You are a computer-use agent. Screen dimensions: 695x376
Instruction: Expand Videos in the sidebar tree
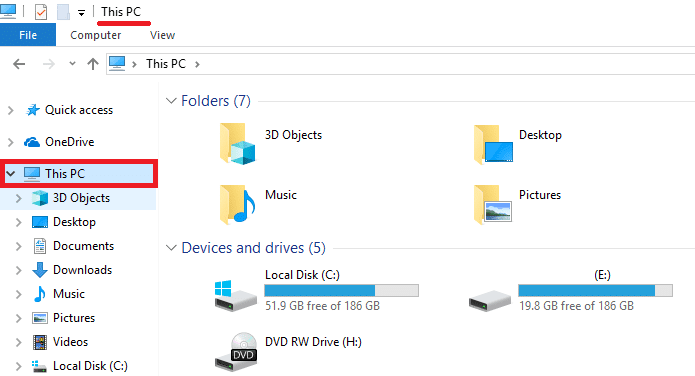click(19, 342)
